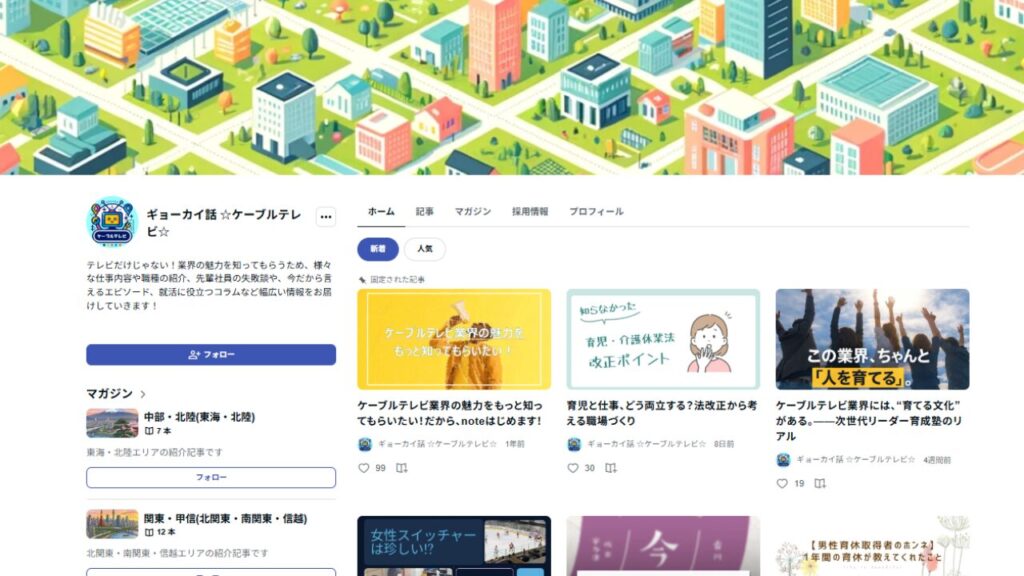Select the 新着 filter pill
Screen dimensions: 1024x576
point(377,249)
